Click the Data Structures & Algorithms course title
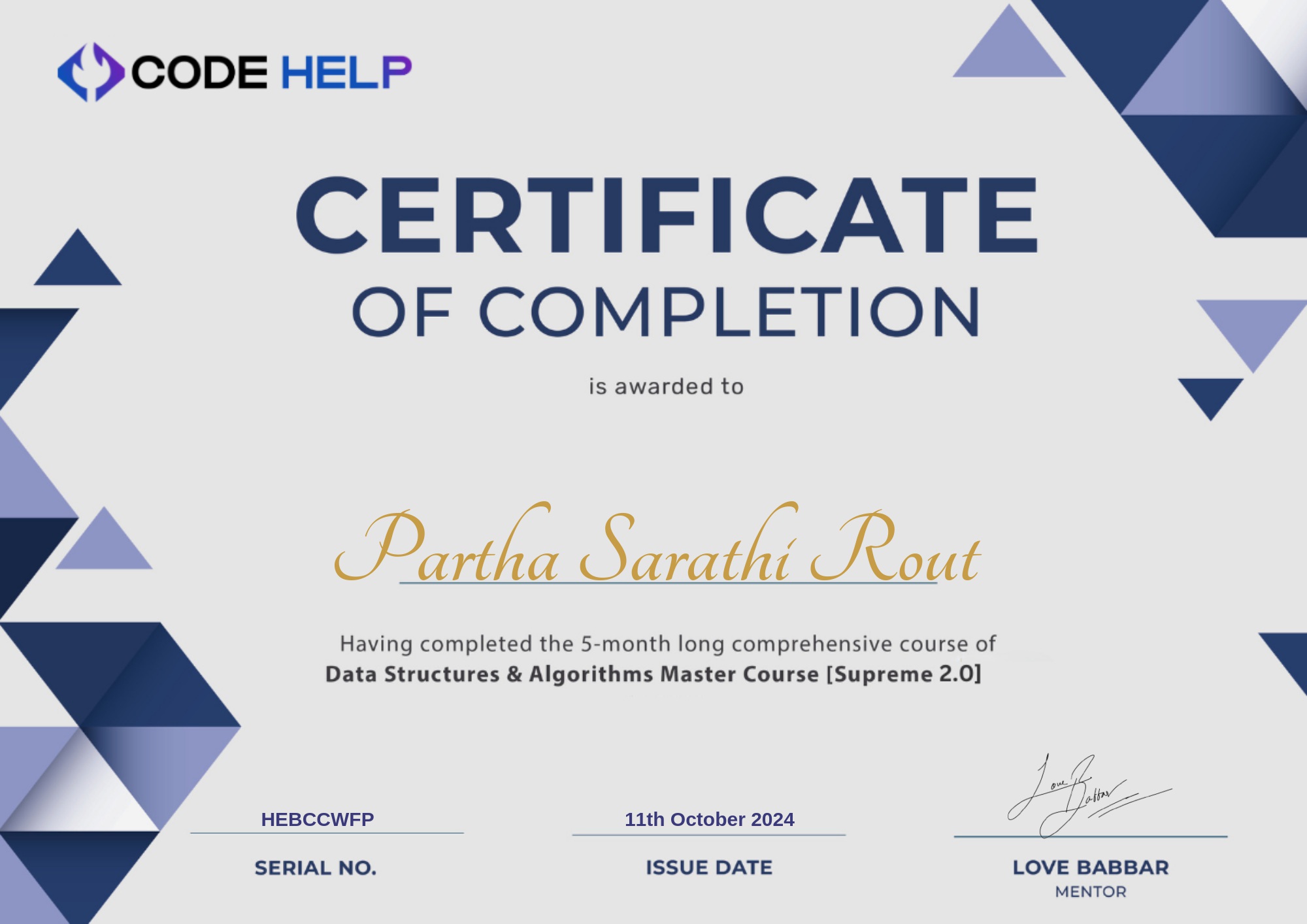This screenshot has height=924, width=1307. [653, 674]
